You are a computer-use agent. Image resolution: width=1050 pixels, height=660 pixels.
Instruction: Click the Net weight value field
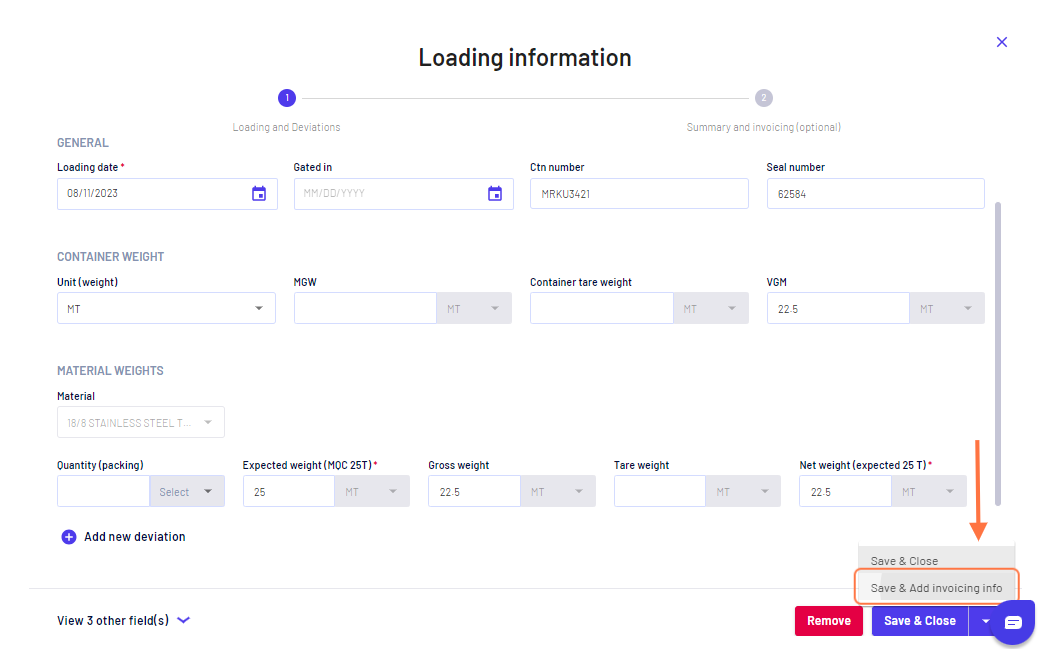[845, 492]
